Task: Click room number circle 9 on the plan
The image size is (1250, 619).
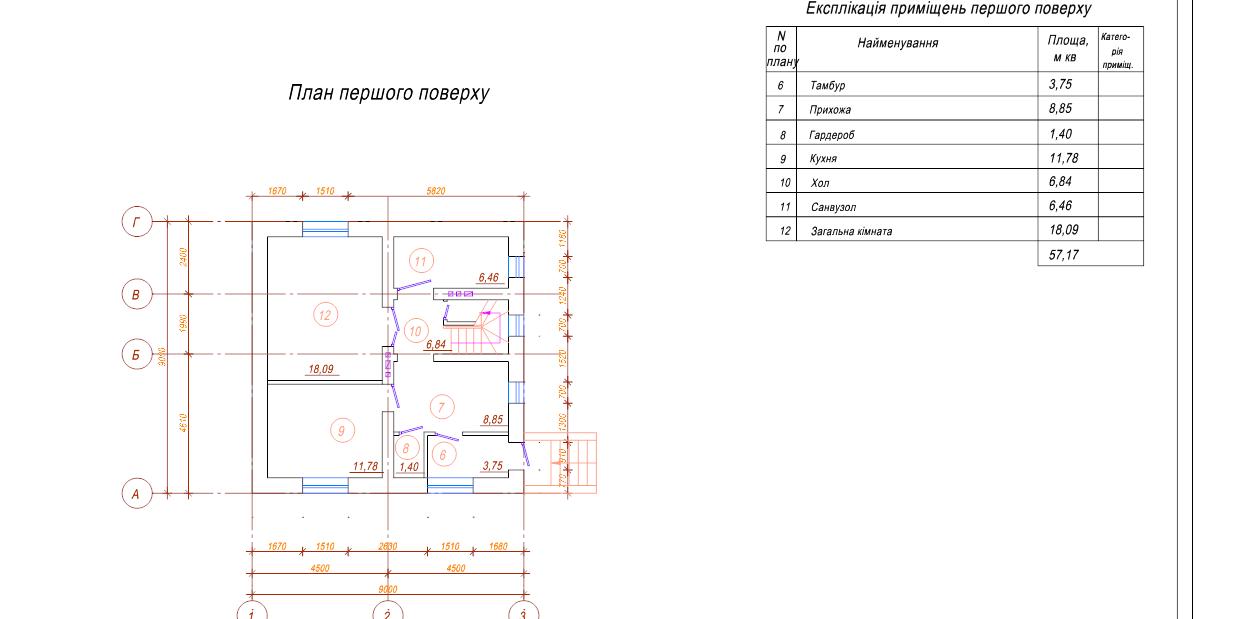Action: click(341, 430)
